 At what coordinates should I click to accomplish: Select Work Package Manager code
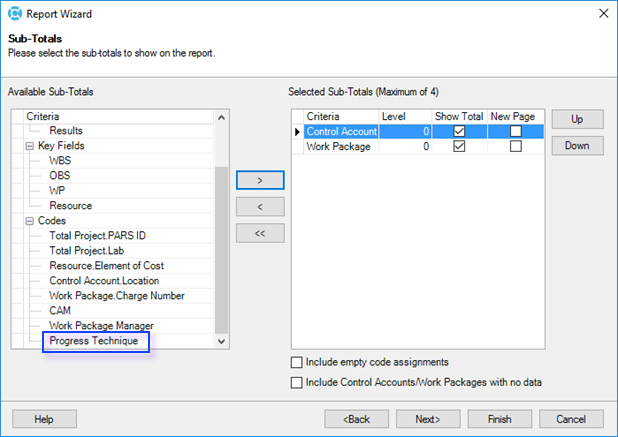point(101,326)
